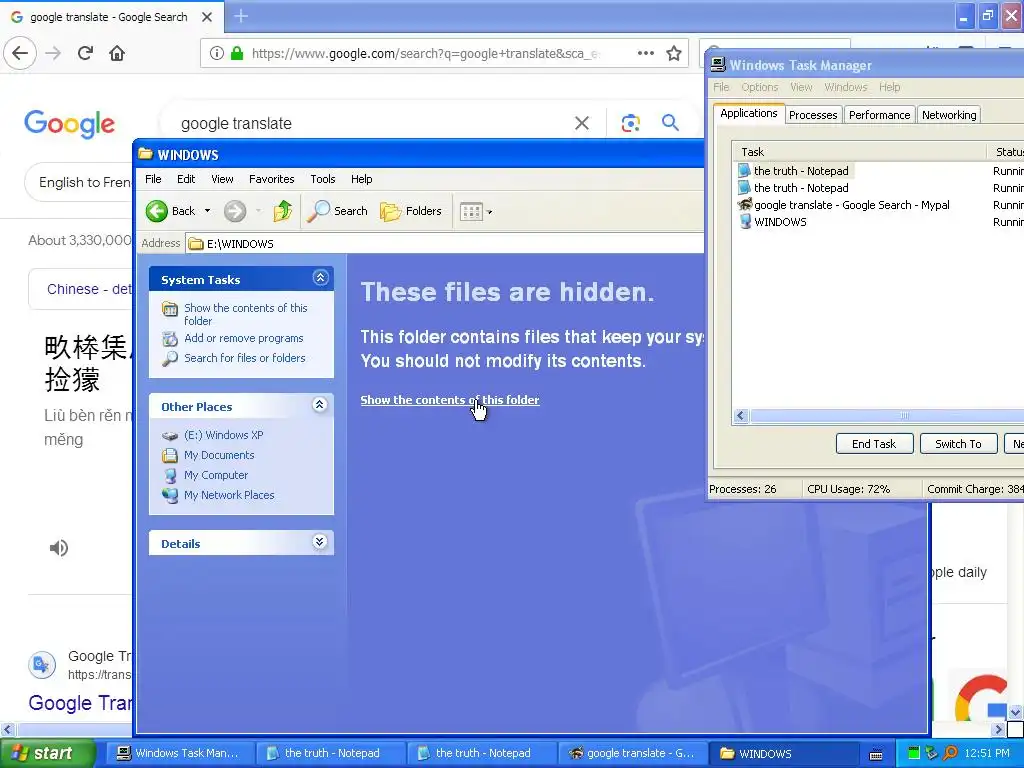
Task: Select the Applications tab in Task Manager
Action: coord(748,113)
